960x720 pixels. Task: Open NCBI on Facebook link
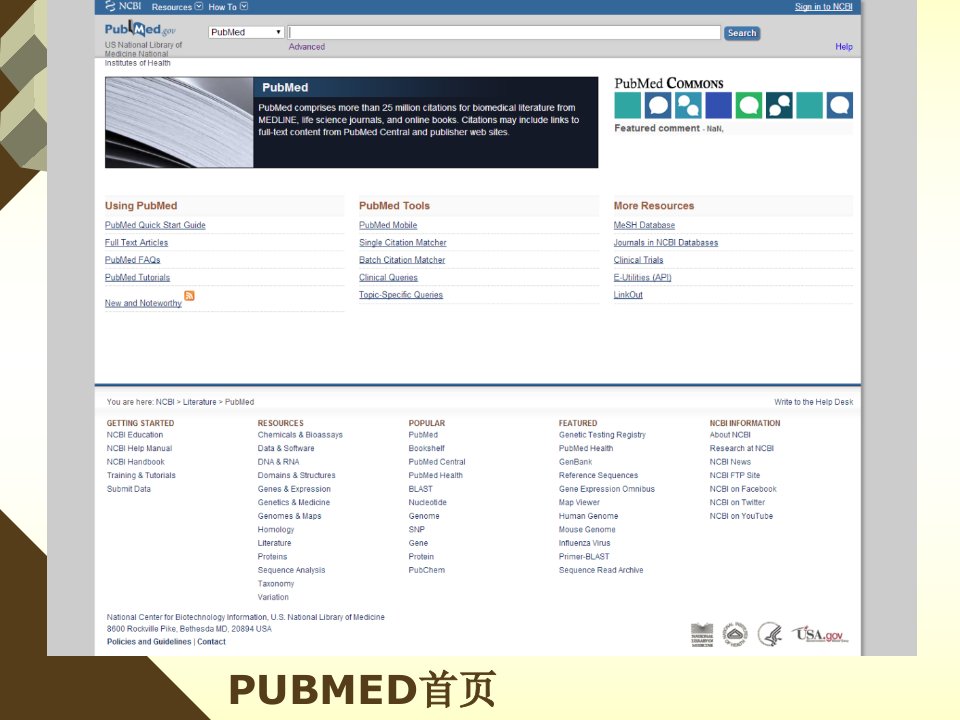[743, 489]
